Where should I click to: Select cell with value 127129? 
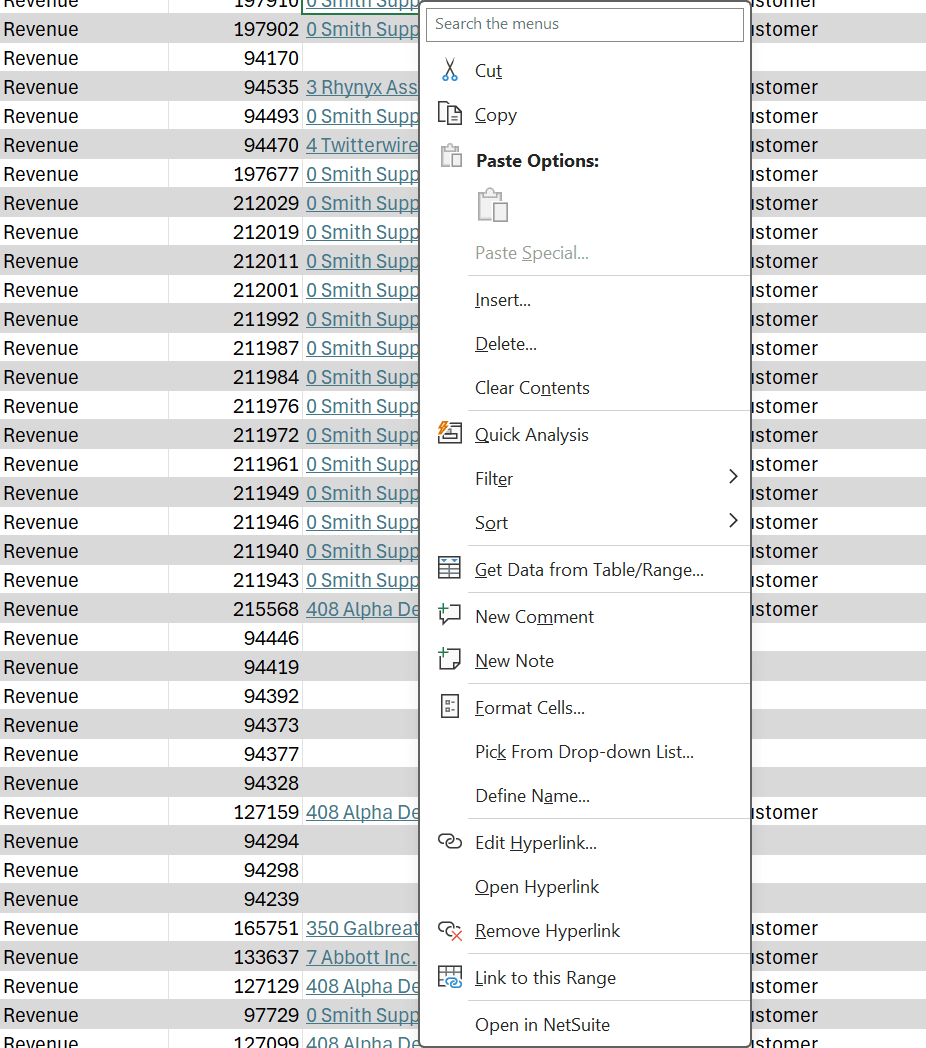tap(235, 987)
